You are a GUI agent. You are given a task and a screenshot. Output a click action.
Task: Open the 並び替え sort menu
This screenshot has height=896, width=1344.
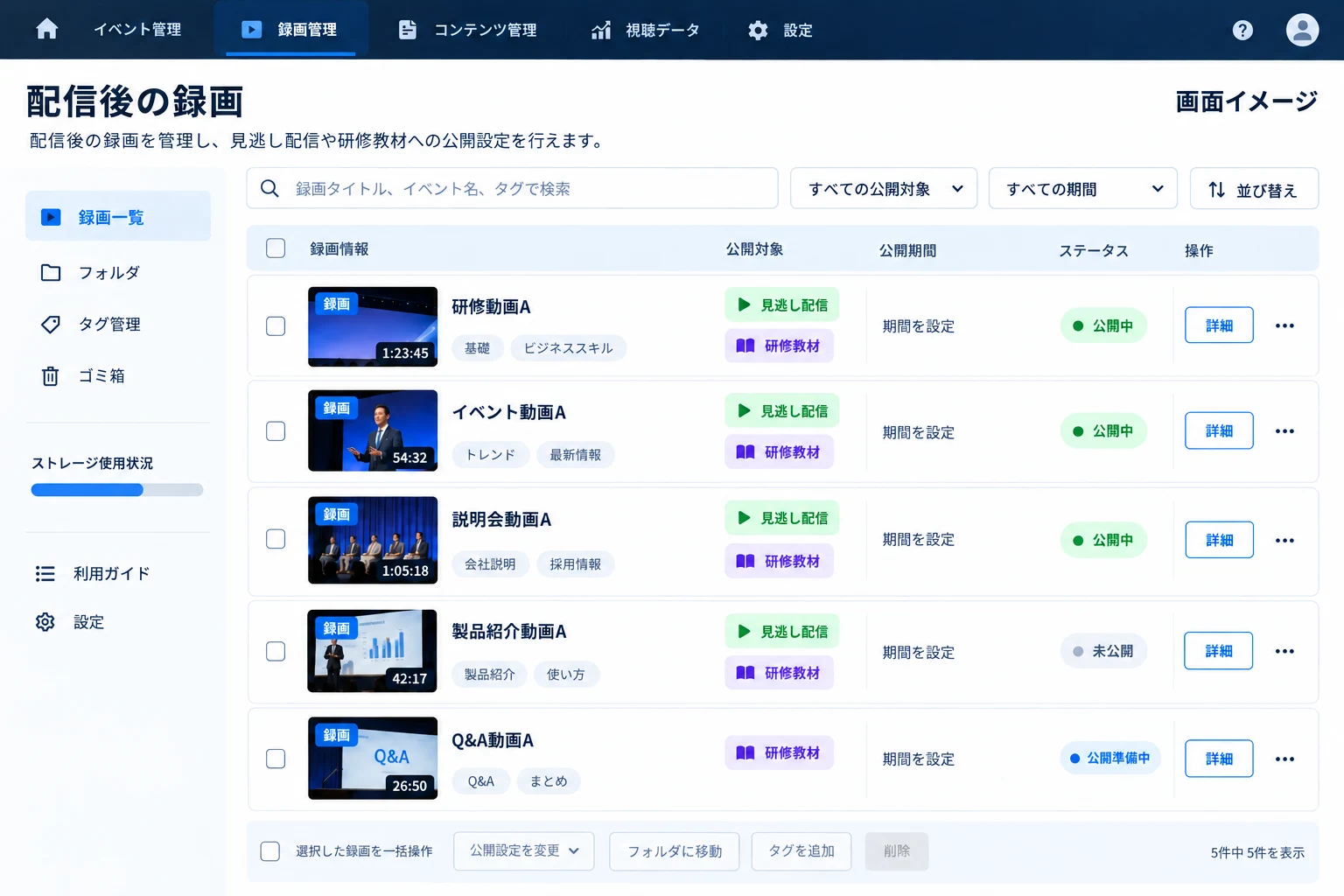(1254, 188)
